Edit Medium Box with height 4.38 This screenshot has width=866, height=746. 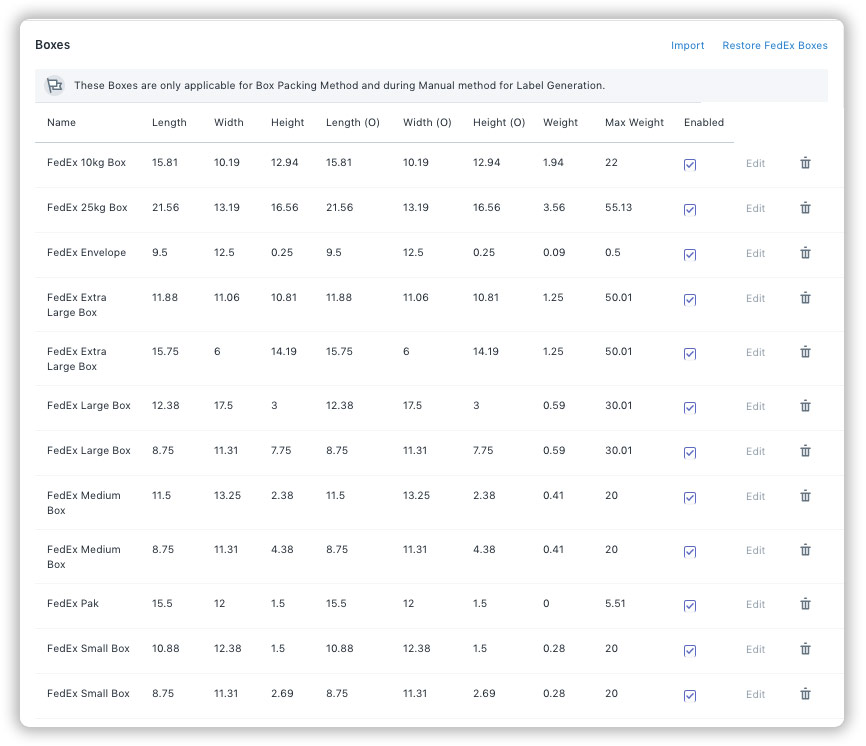coord(755,551)
